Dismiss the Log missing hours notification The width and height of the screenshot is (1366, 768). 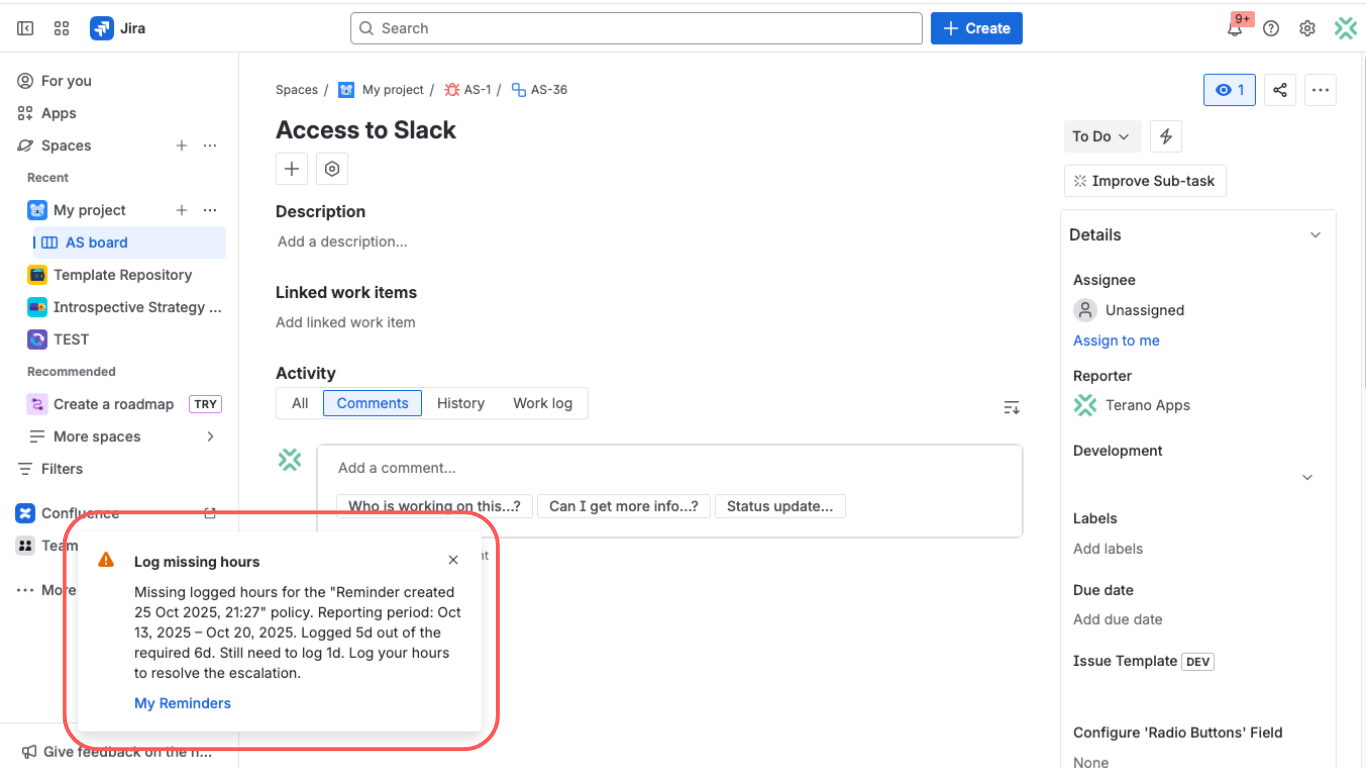coord(453,560)
